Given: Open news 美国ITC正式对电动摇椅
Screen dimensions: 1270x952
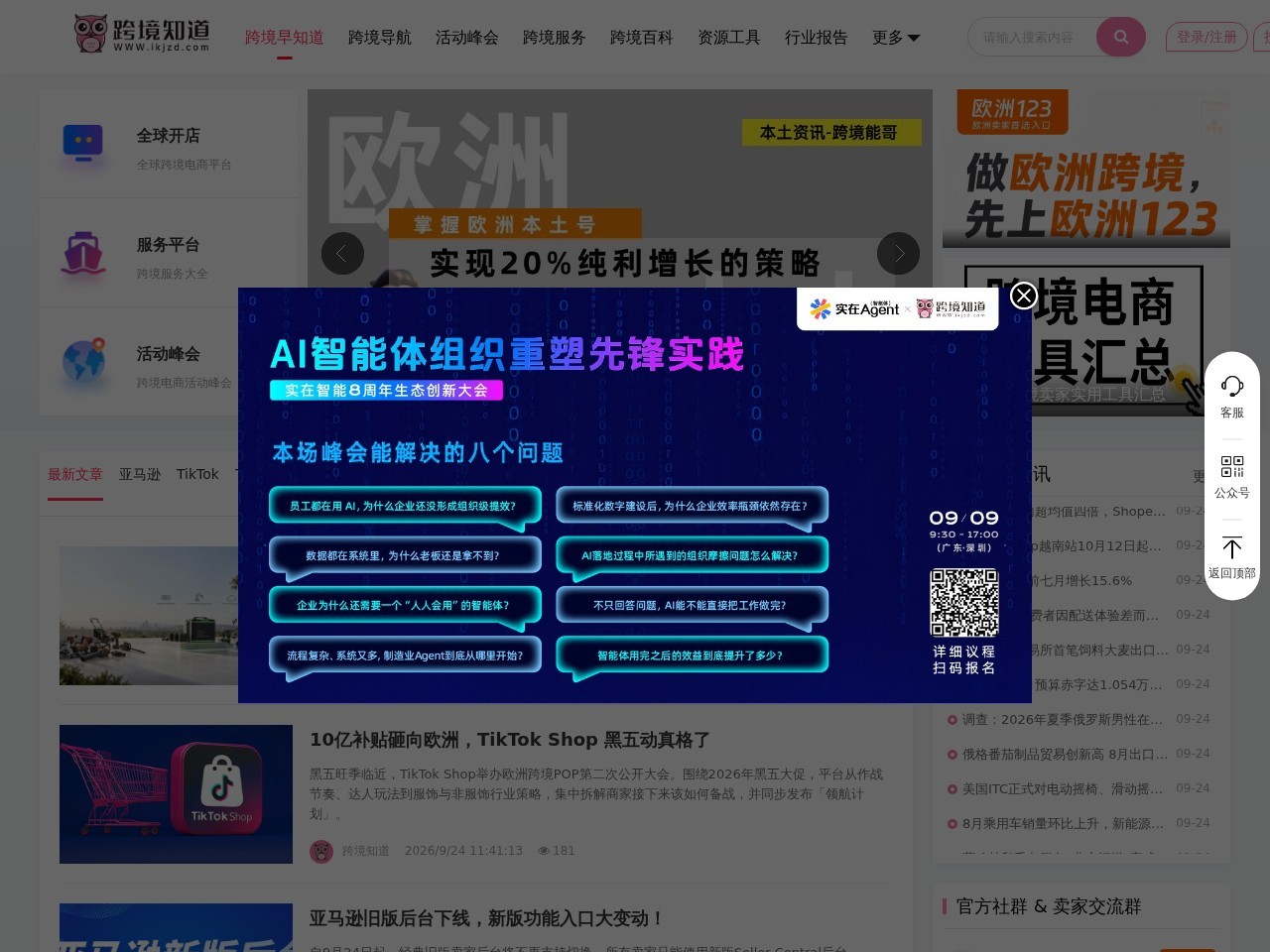Looking at the screenshot, I should click(x=1063, y=788).
